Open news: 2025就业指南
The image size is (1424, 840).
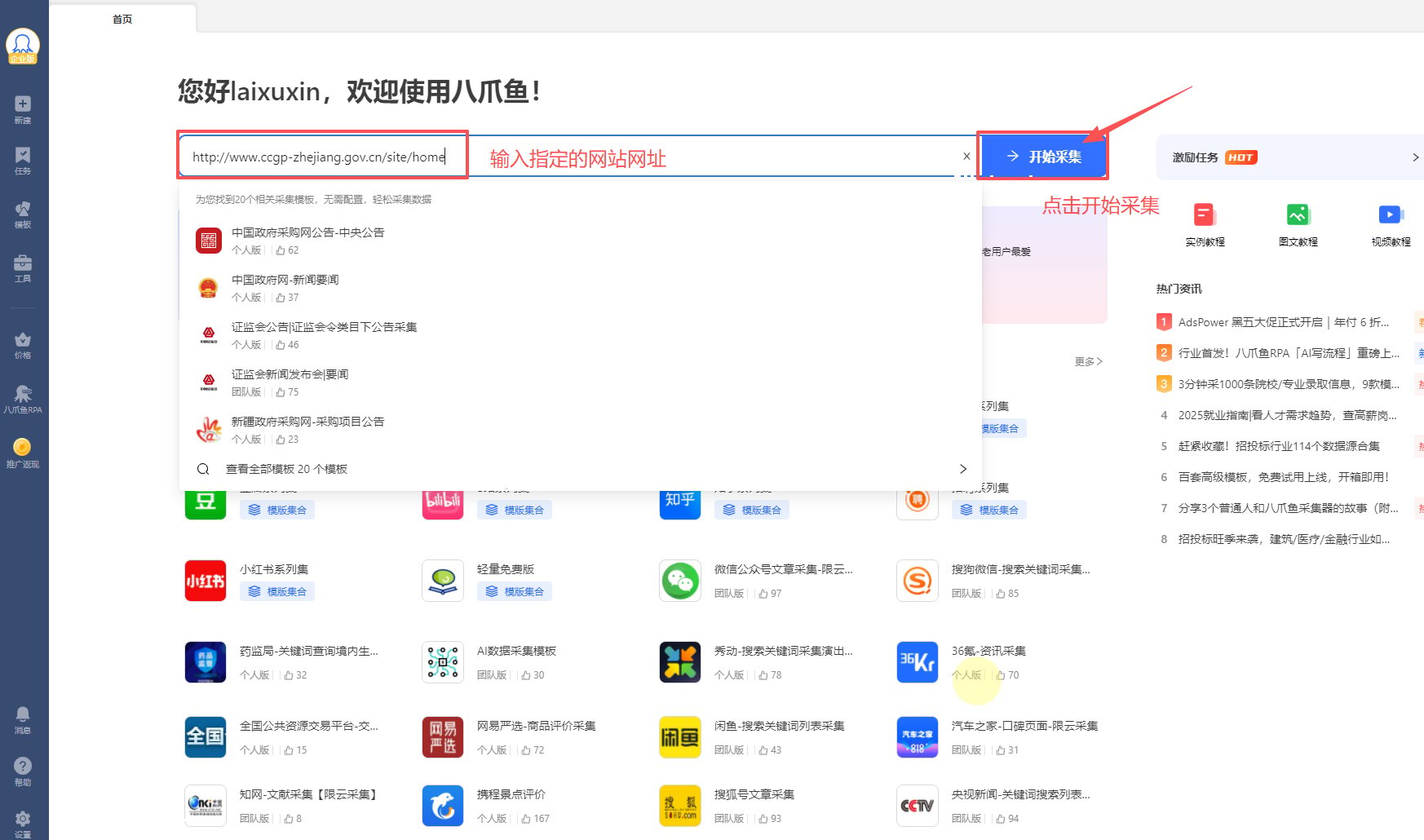[1287, 415]
